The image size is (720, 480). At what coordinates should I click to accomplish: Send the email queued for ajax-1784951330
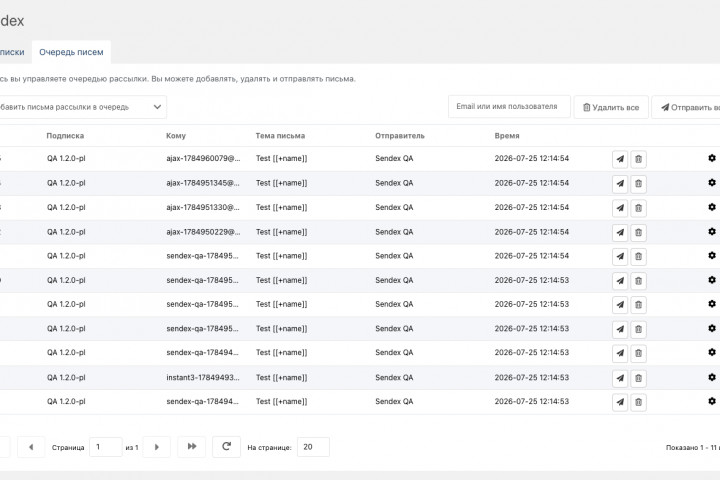pyautogui.click(x=620, y=208)
